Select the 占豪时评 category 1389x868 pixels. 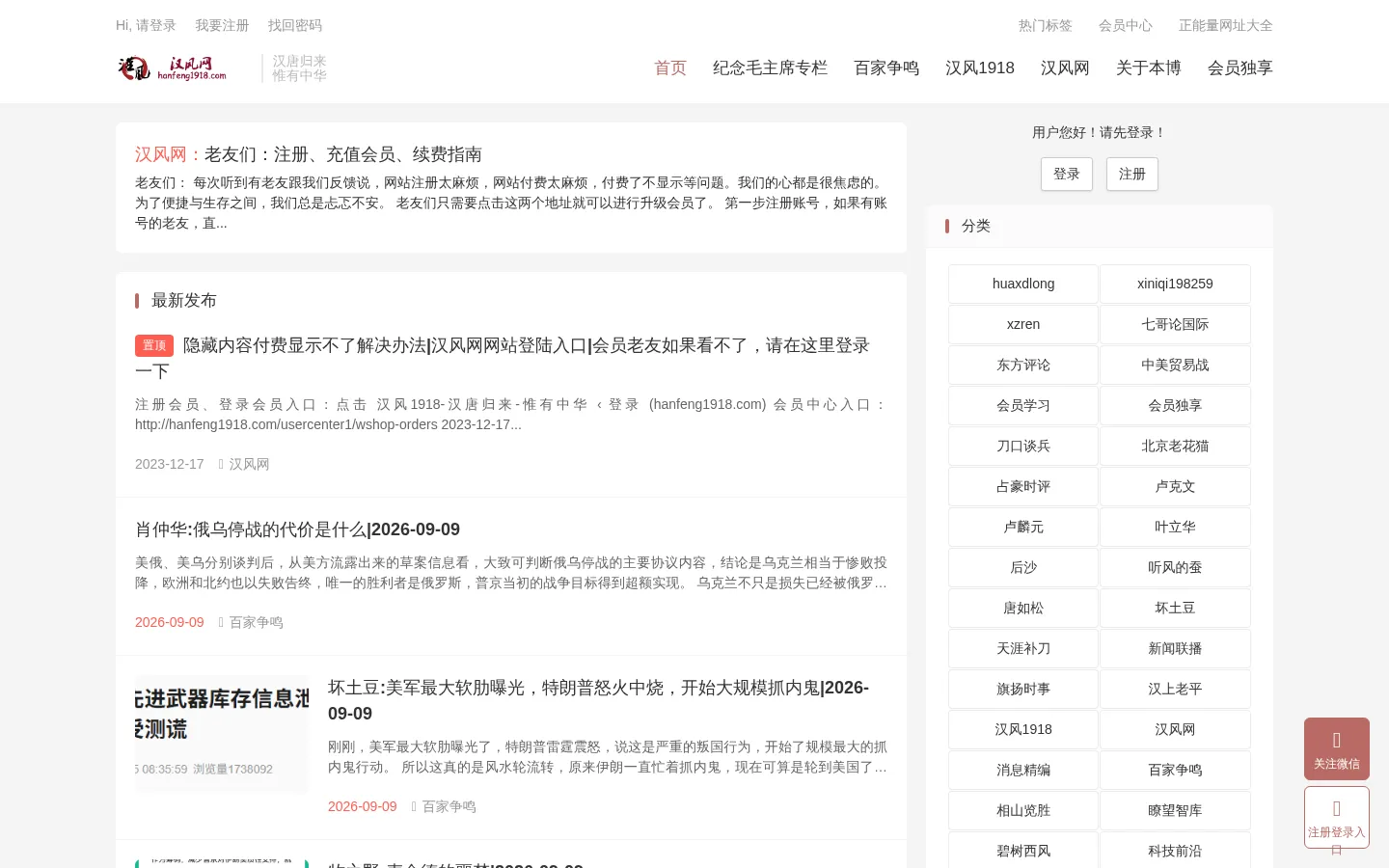[x=1023, y=486]
